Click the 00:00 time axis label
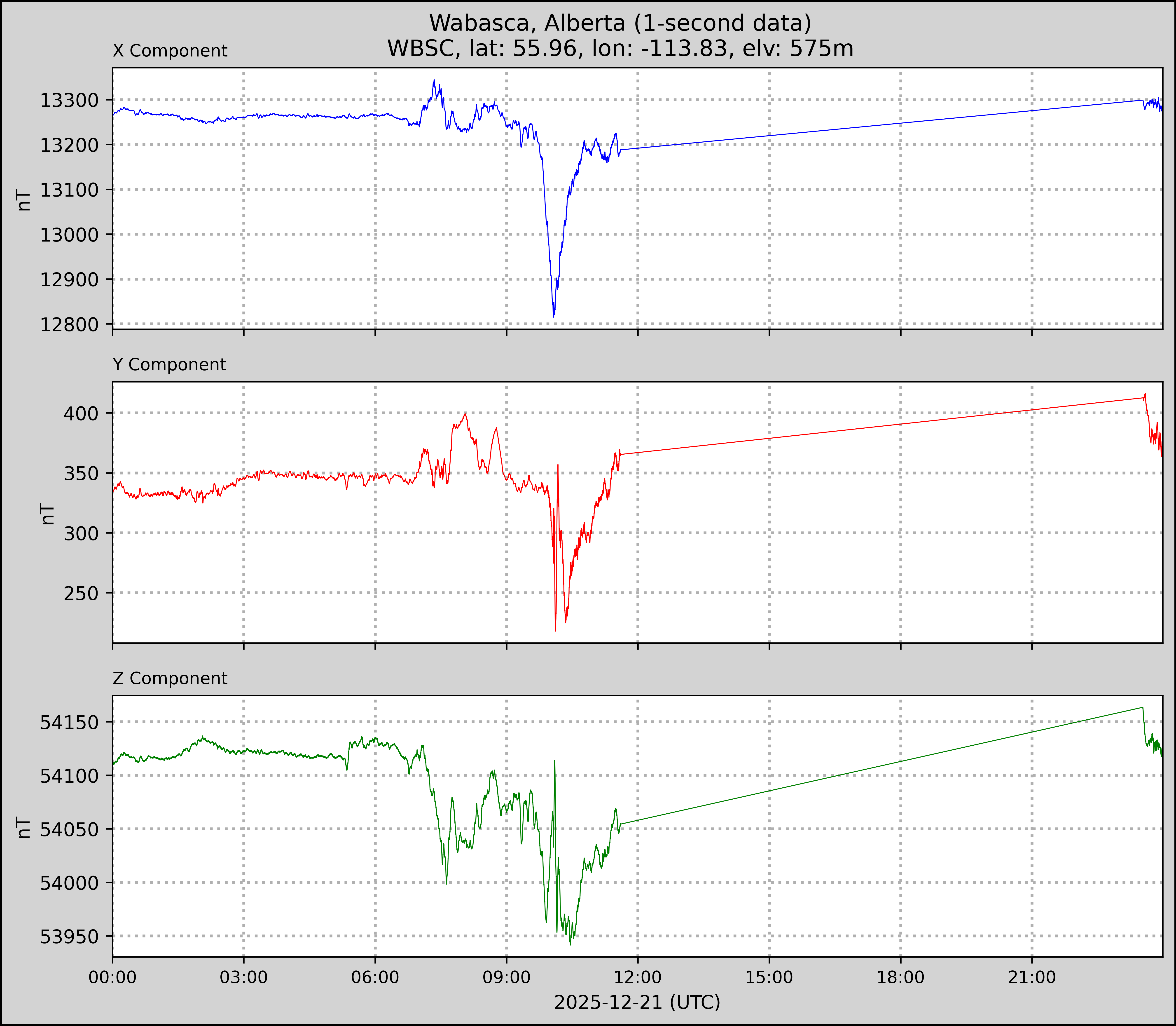Image resolution: width=1176 pixels, height=1026 pixels. click(113, 977)
